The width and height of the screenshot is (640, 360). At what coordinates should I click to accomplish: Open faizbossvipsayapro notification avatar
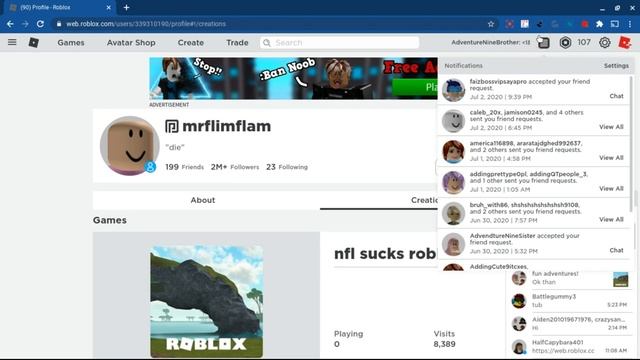453,90
